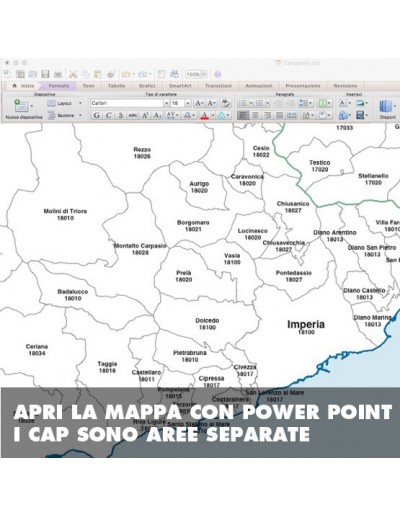Click the distributed text alignment icon

[x=292, y=115]
